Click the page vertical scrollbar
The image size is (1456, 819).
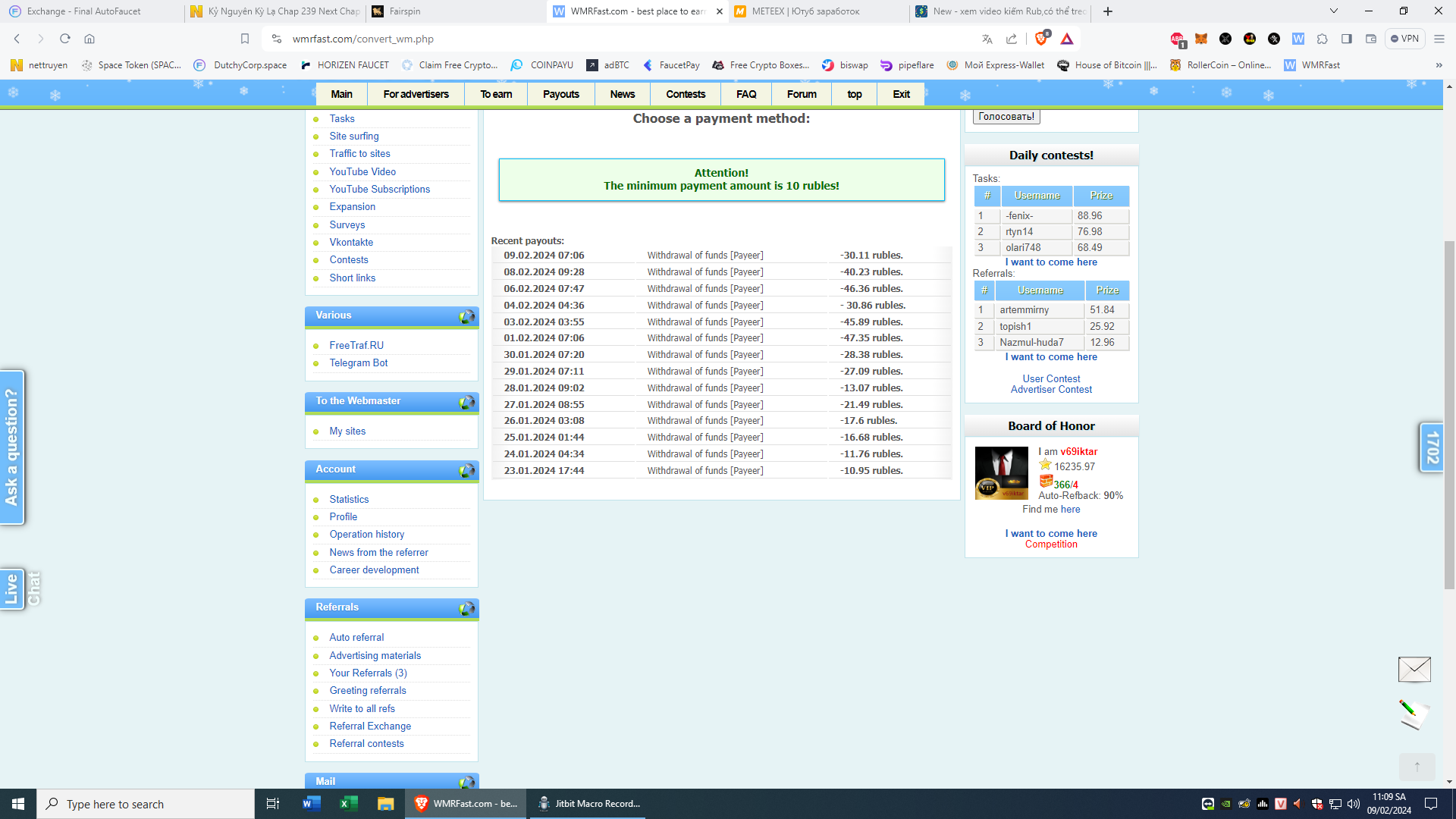(x=1449, y=413)
